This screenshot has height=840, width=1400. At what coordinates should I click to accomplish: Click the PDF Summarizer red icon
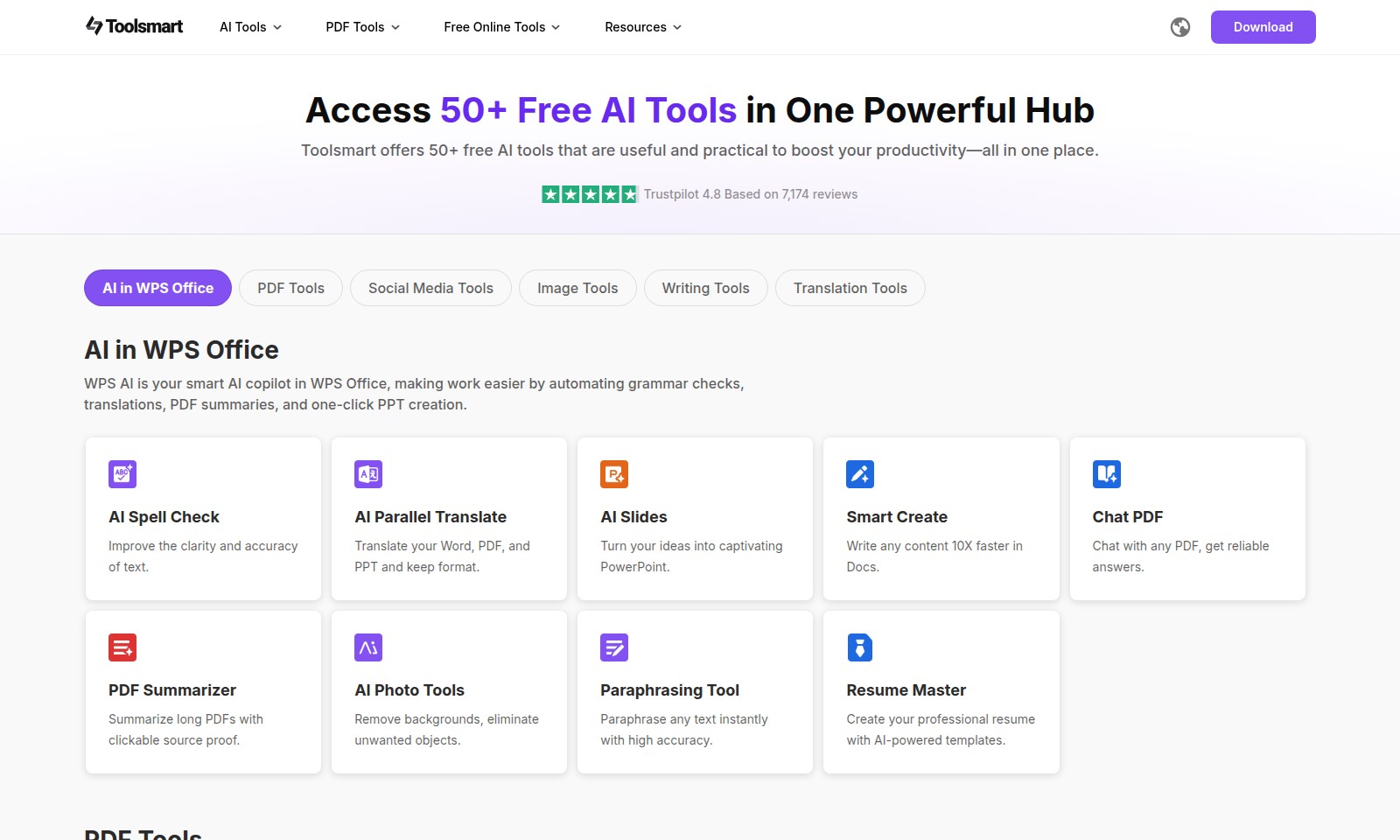point(122,647)
